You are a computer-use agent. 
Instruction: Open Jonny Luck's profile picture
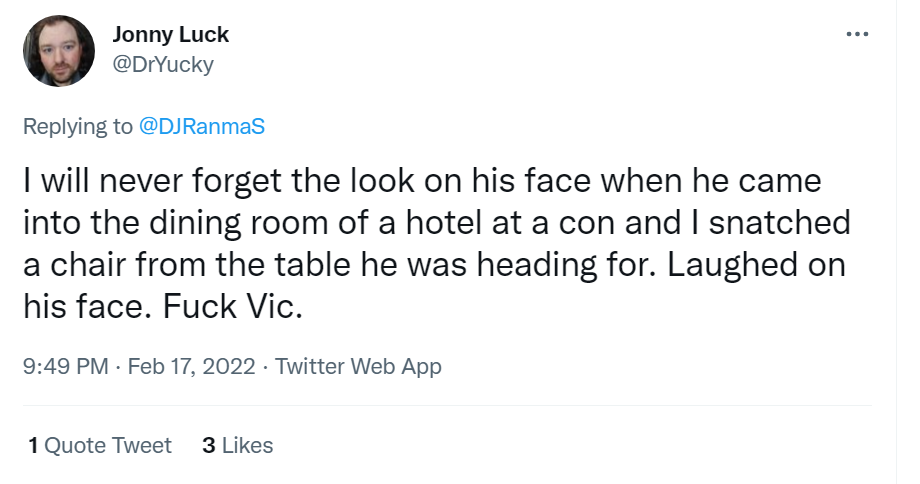coord(59,51)
